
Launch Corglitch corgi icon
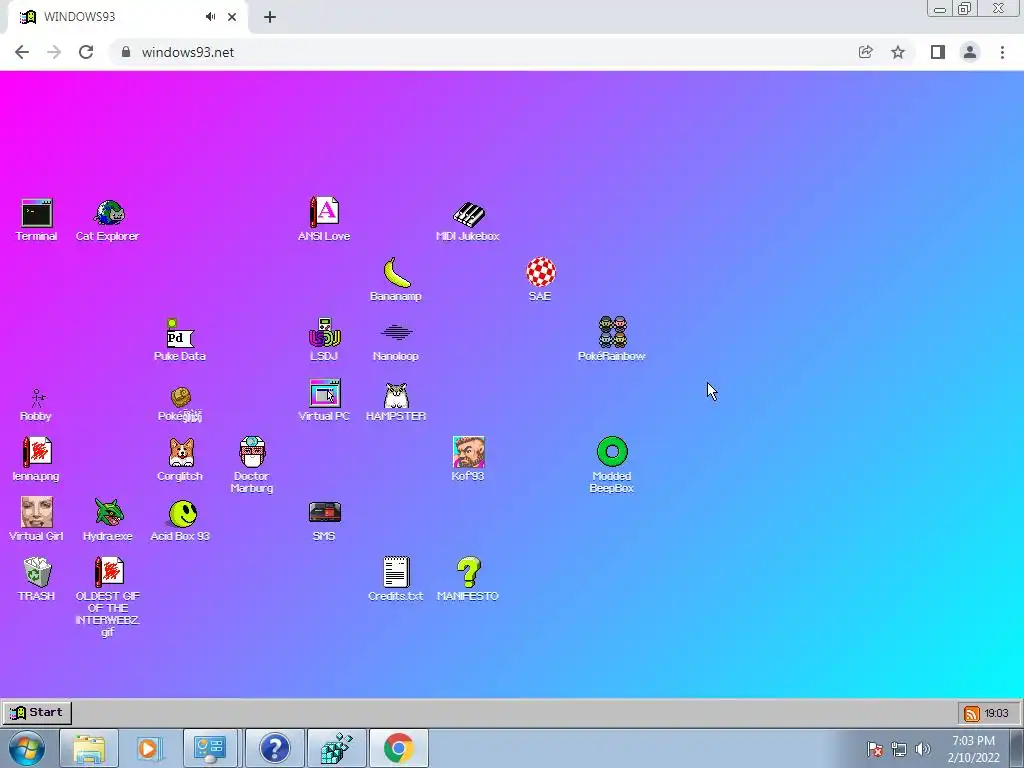pos(180,459)
